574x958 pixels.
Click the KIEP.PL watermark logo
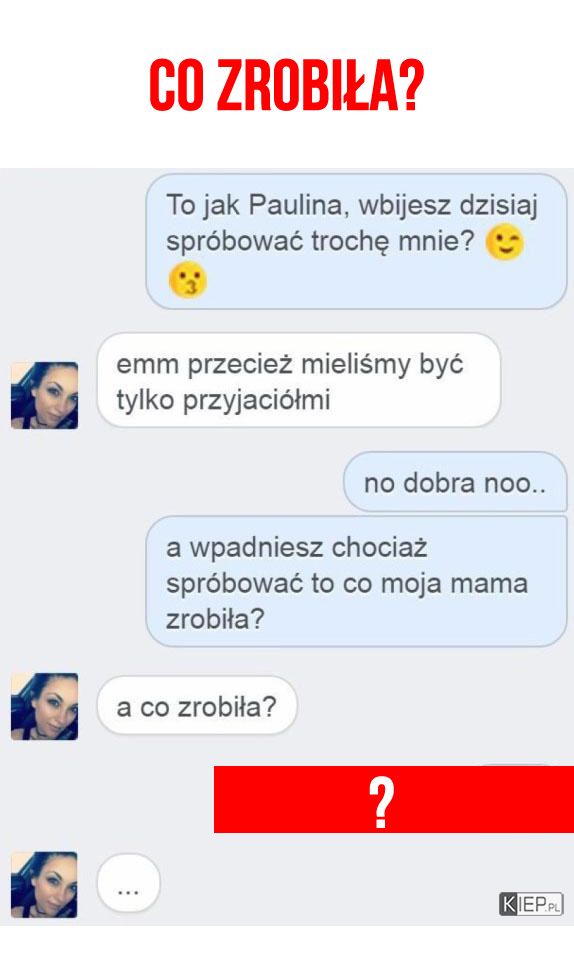click(x=531, y=904)
